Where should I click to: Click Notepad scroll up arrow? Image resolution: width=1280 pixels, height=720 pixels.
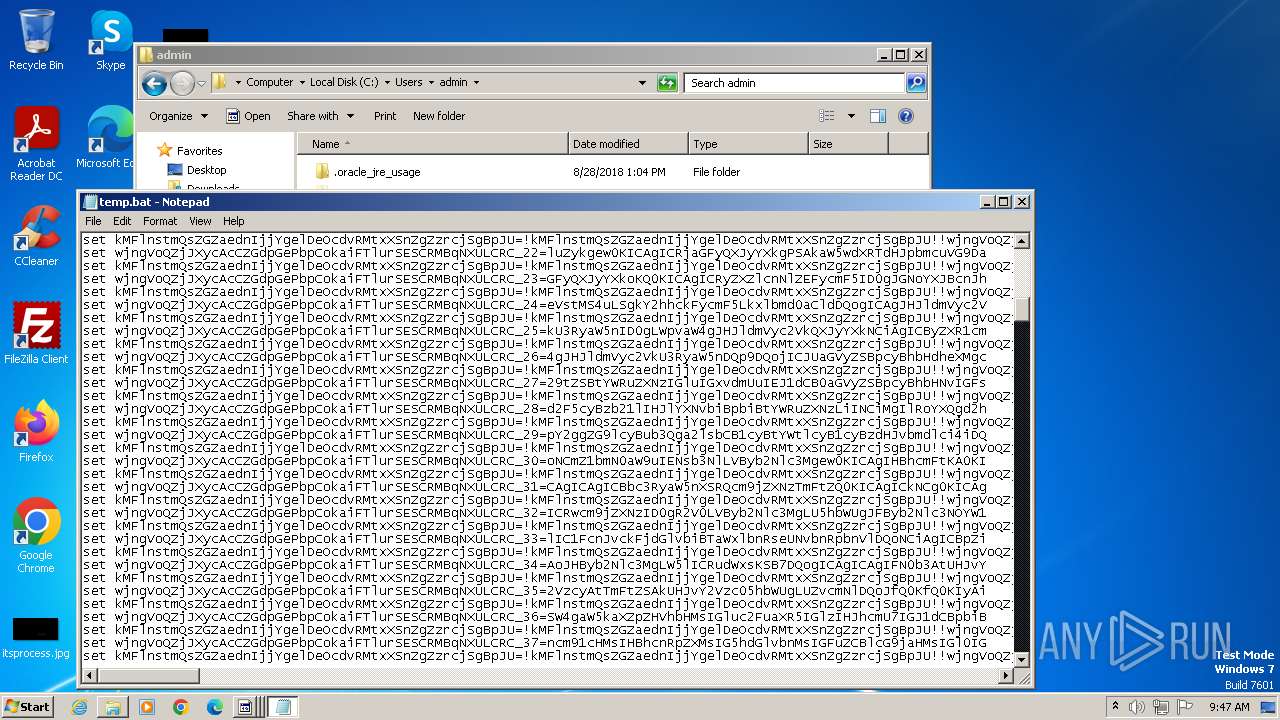tap(1021, 241)
